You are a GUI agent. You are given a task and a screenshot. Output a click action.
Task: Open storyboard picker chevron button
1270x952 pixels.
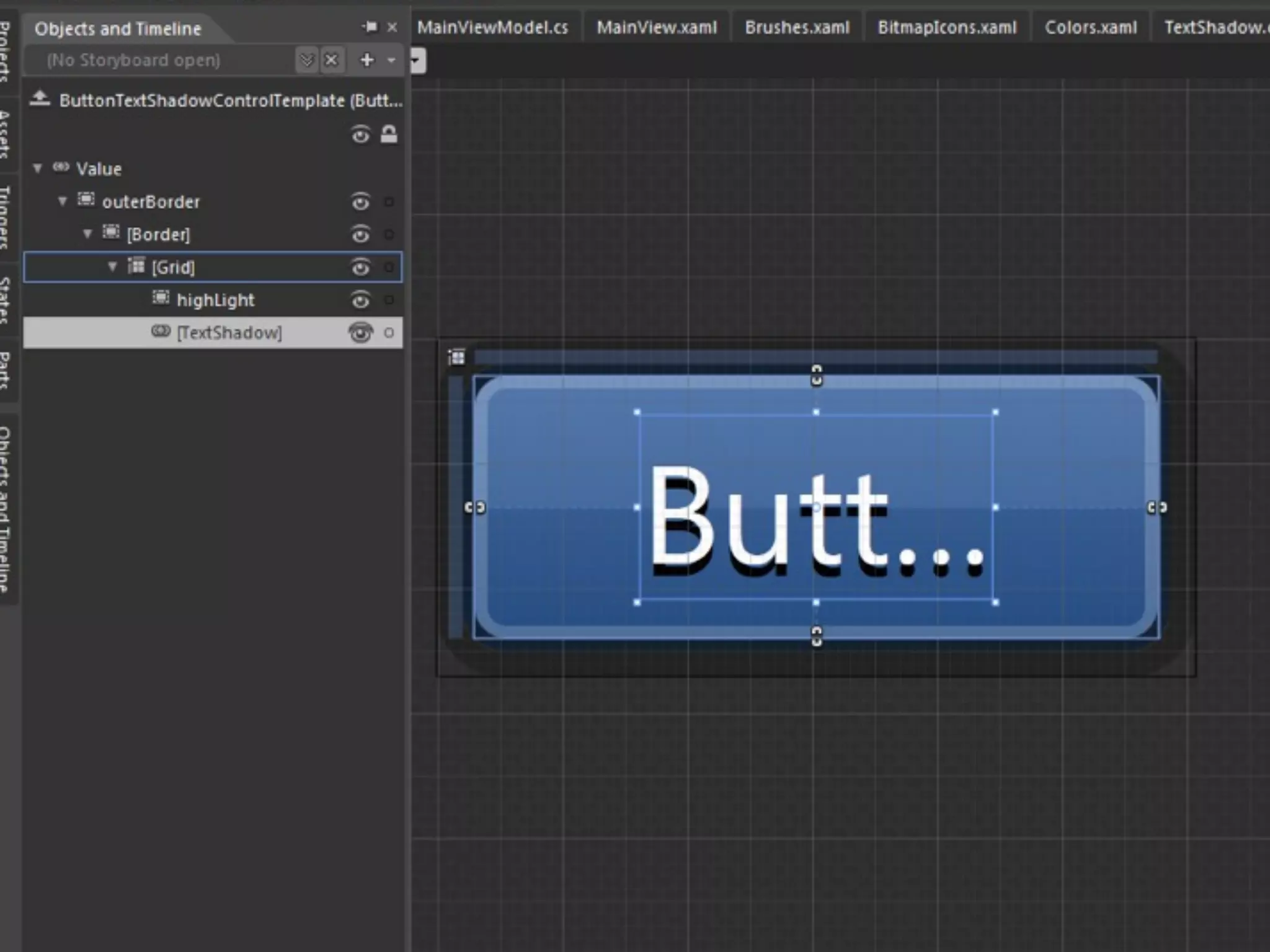click(x=306, y=60)
